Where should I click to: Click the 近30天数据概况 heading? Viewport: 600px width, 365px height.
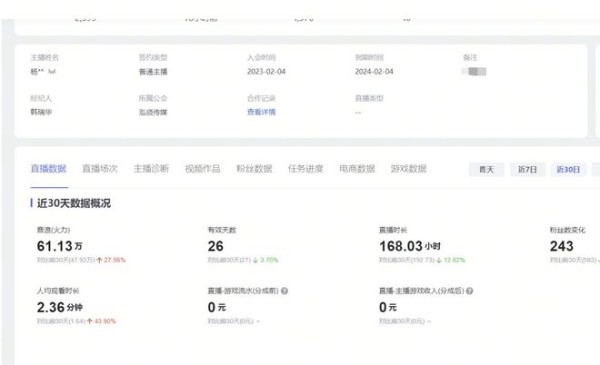tap(74, 203)
